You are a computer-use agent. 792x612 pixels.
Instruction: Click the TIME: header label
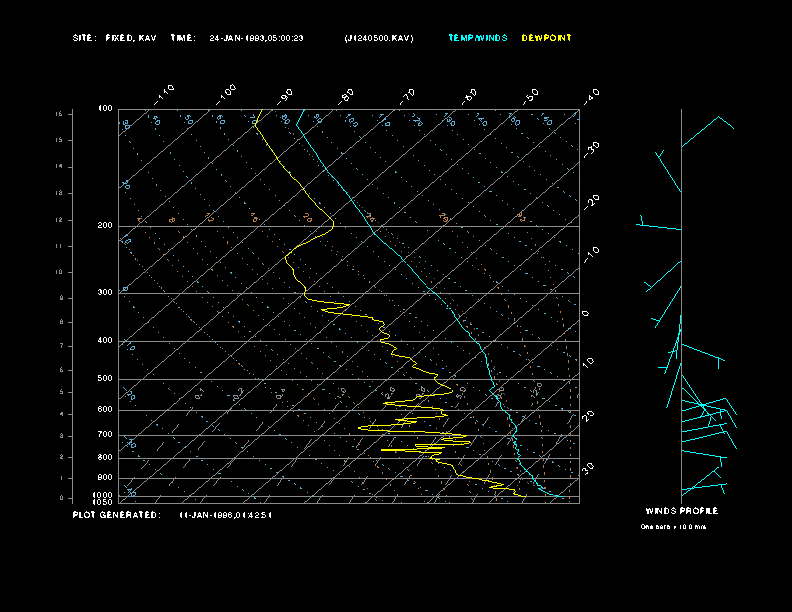pos(183,38)
